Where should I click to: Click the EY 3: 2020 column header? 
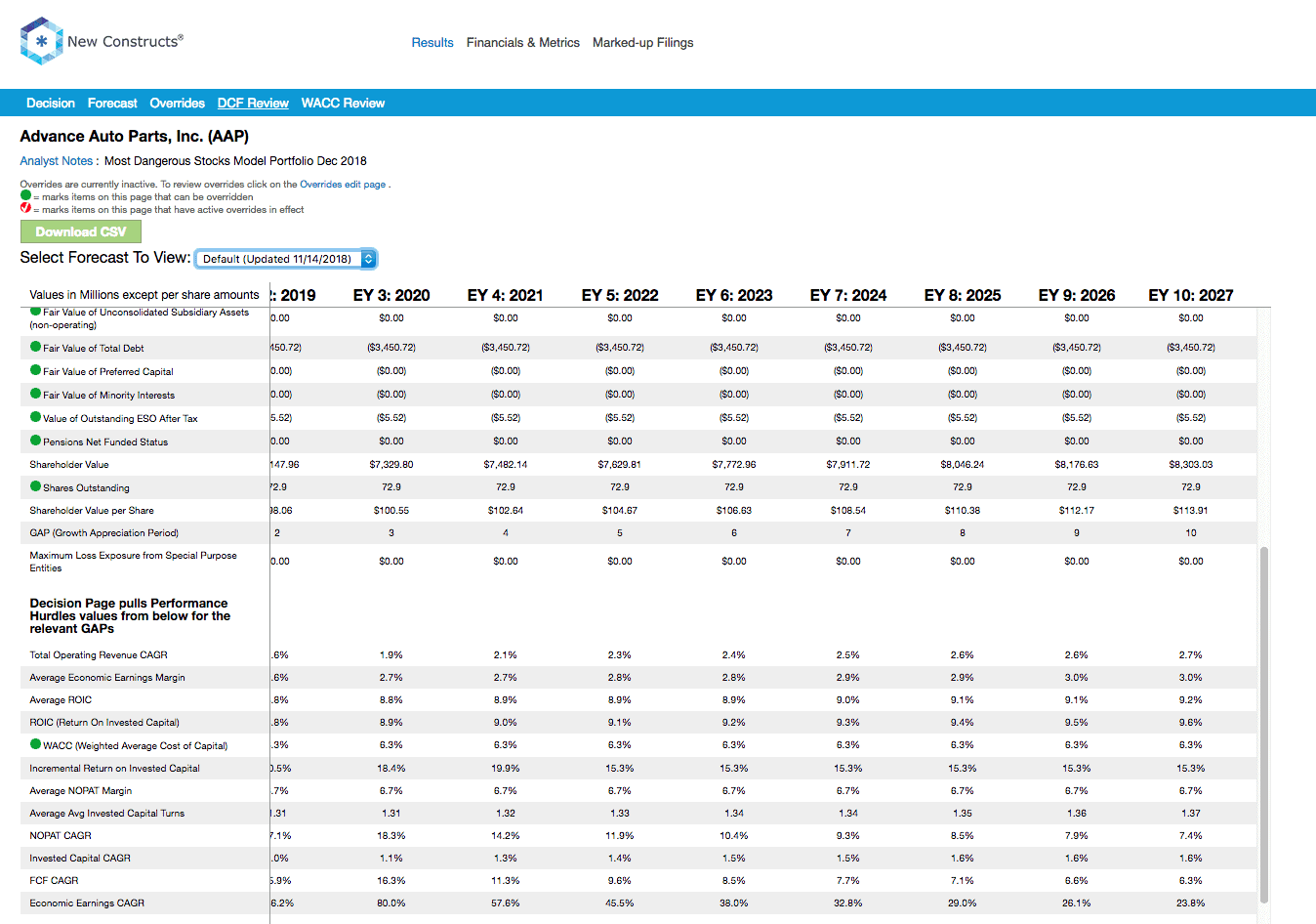tap(391, 295)
